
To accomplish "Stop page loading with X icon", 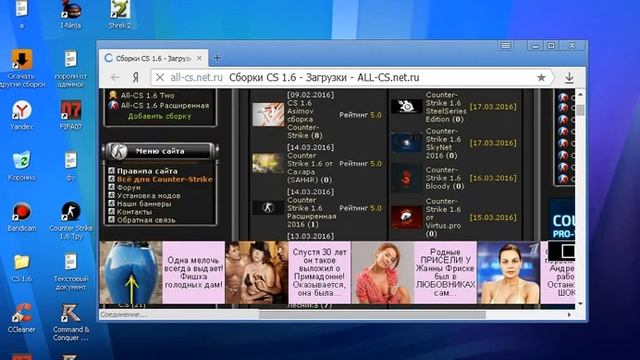I will tap(160, 77).
